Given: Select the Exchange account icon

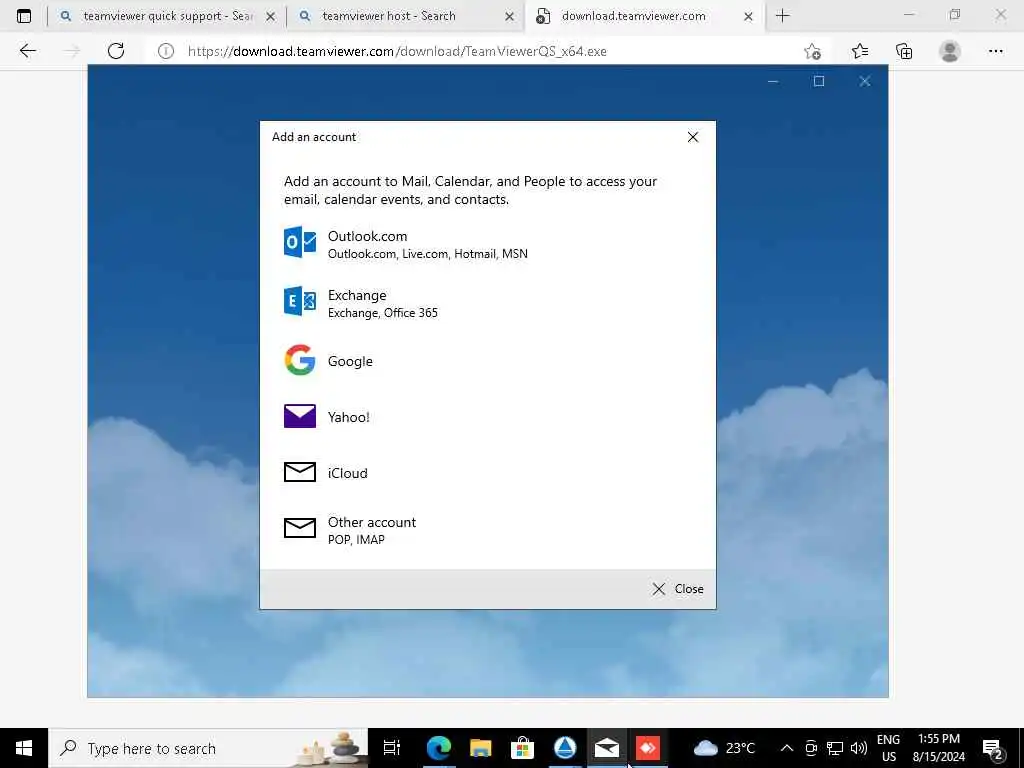Looking at the screenshot, I should coord(300,301).
